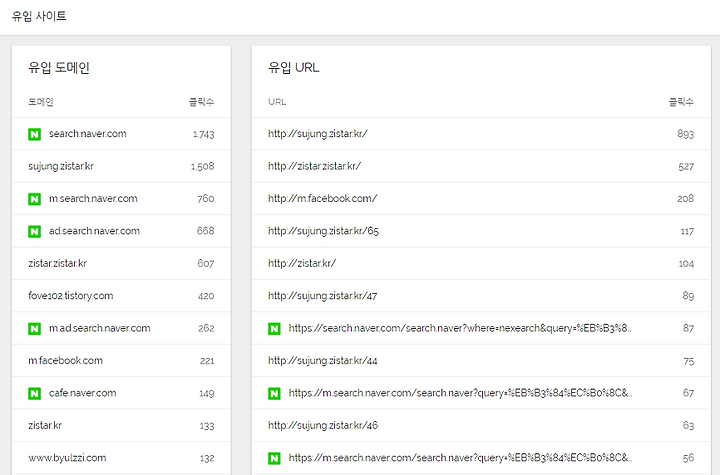This screenshot has height=475, width=720.
Task: Click Naver icon of the URL row with 56 clicks
Action: click(x=274, y=458)
